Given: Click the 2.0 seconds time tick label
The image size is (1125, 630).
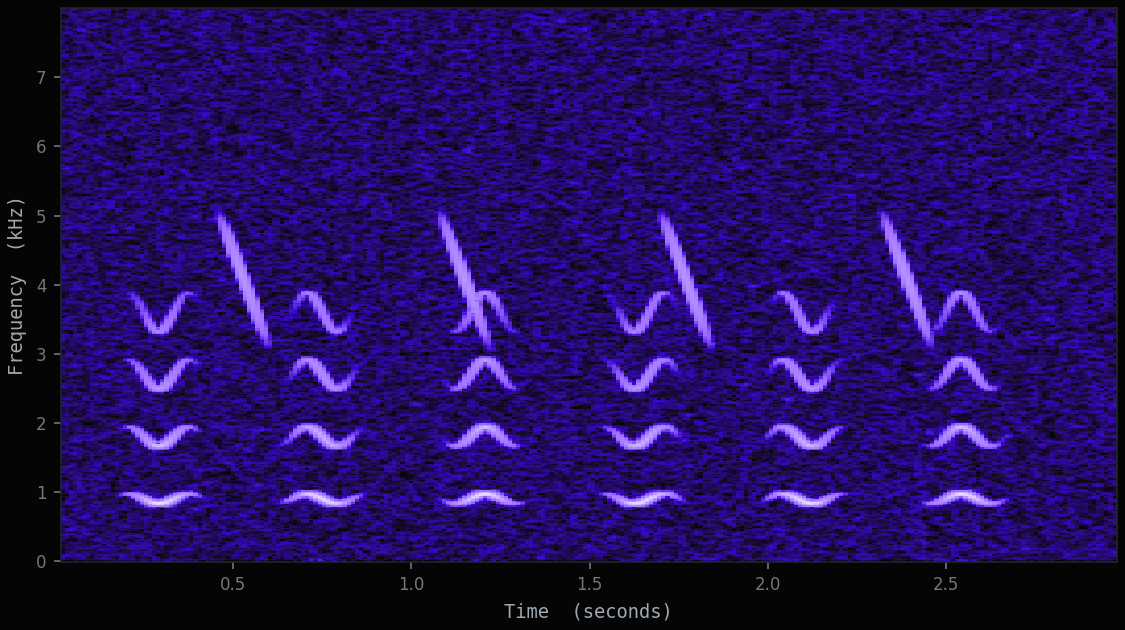Looking at the screenshot, I should click(x=768, y=583).
